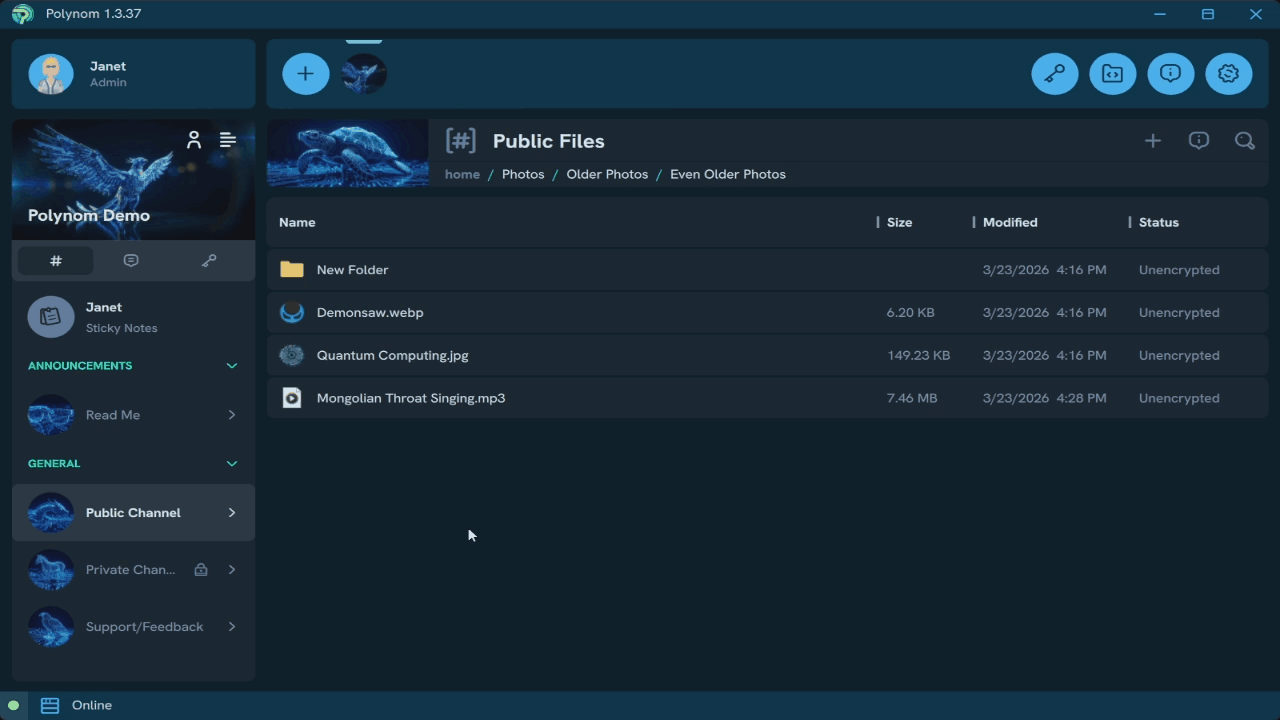Screen dimensions: 1280x720
Task: Select the key tab in the sidebar
Action: [209, 260]
